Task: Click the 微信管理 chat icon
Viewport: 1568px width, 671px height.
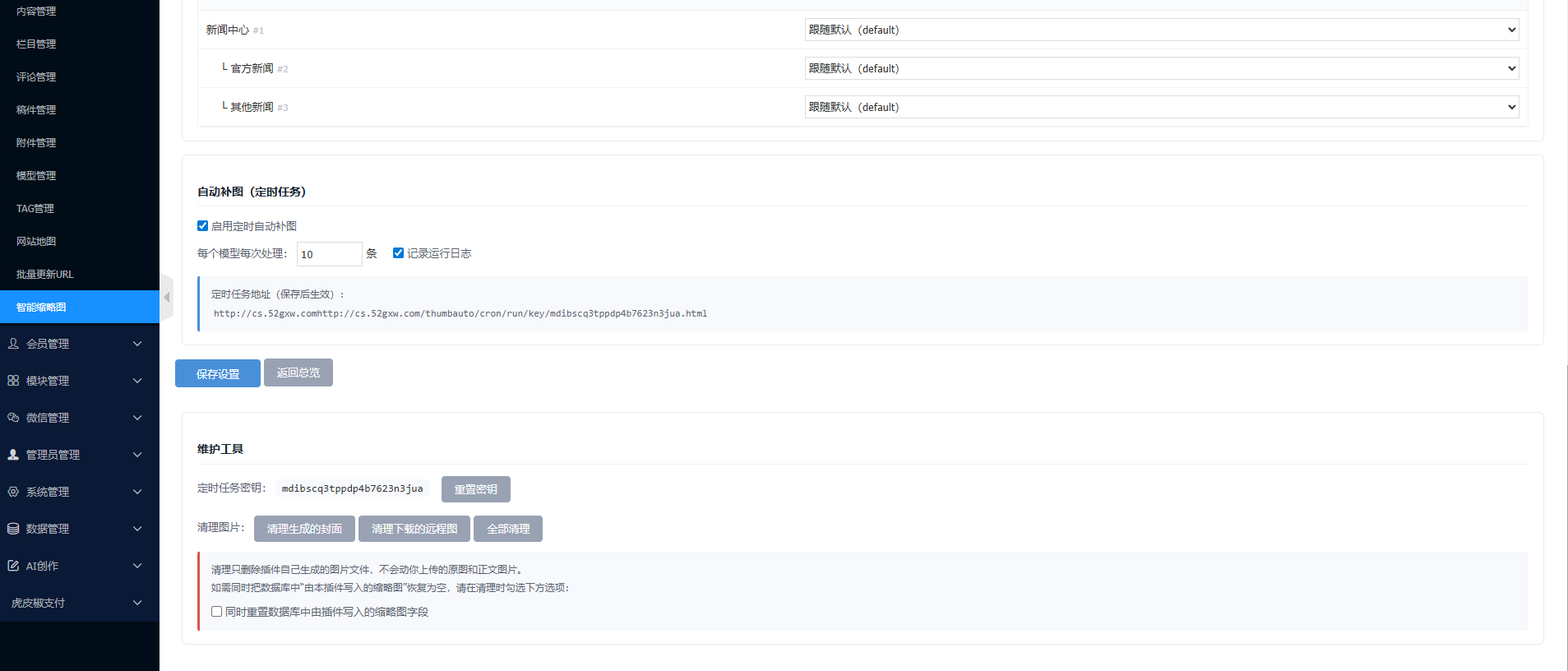Action: coord(13,418)
